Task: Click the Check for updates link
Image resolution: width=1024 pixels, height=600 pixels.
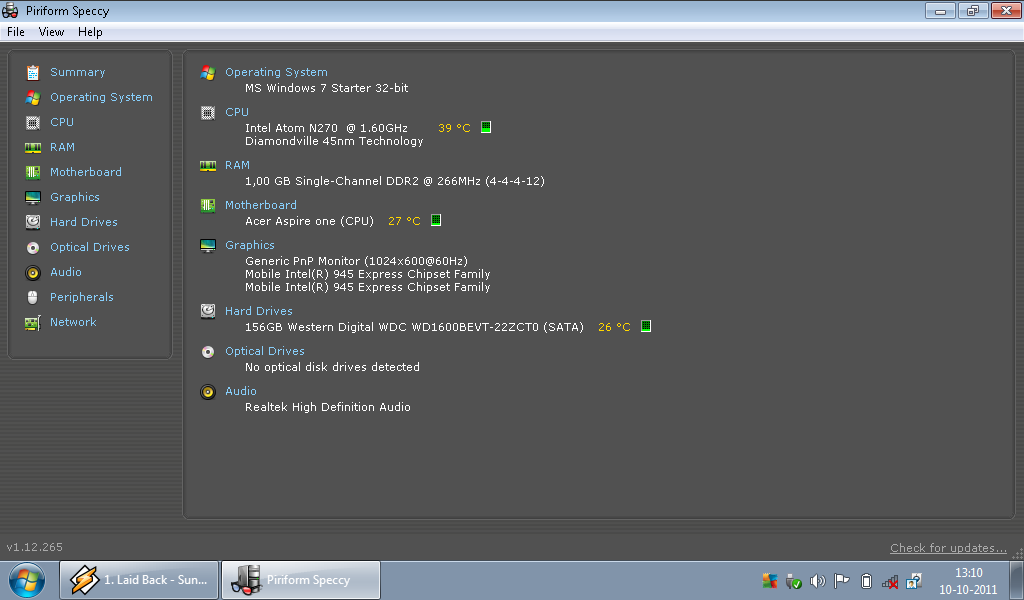Action: pyautogui.click(x=948, y=548)
